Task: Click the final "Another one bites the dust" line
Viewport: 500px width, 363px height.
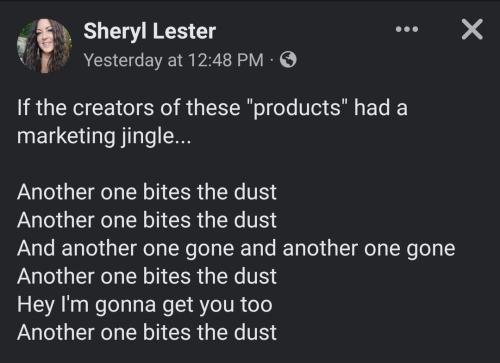Action: pyautogui.click(x=147, y=332)
